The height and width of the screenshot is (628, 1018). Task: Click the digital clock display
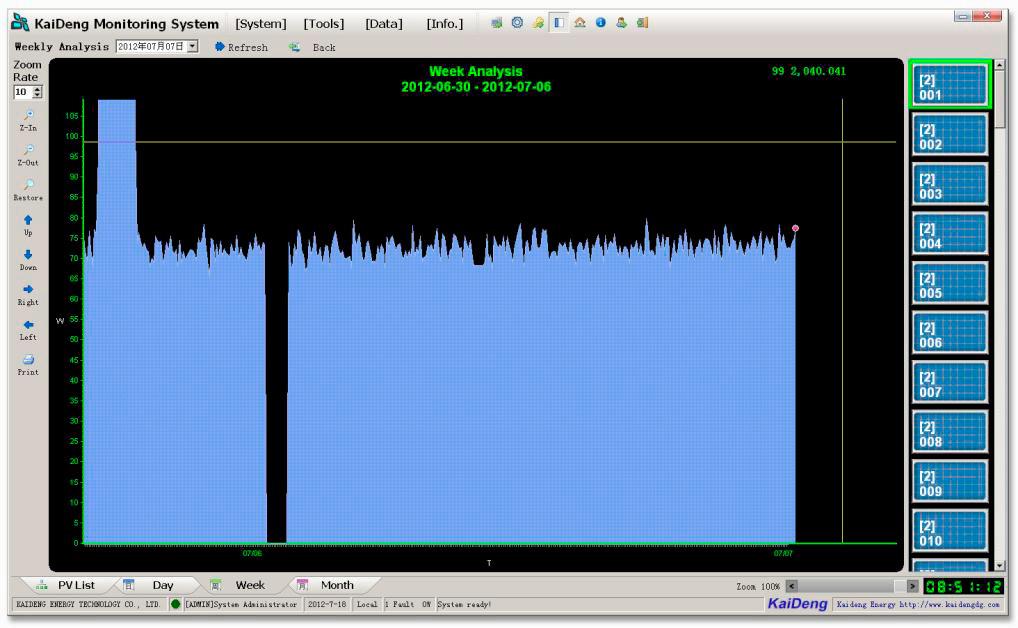(x=963, y=586)
